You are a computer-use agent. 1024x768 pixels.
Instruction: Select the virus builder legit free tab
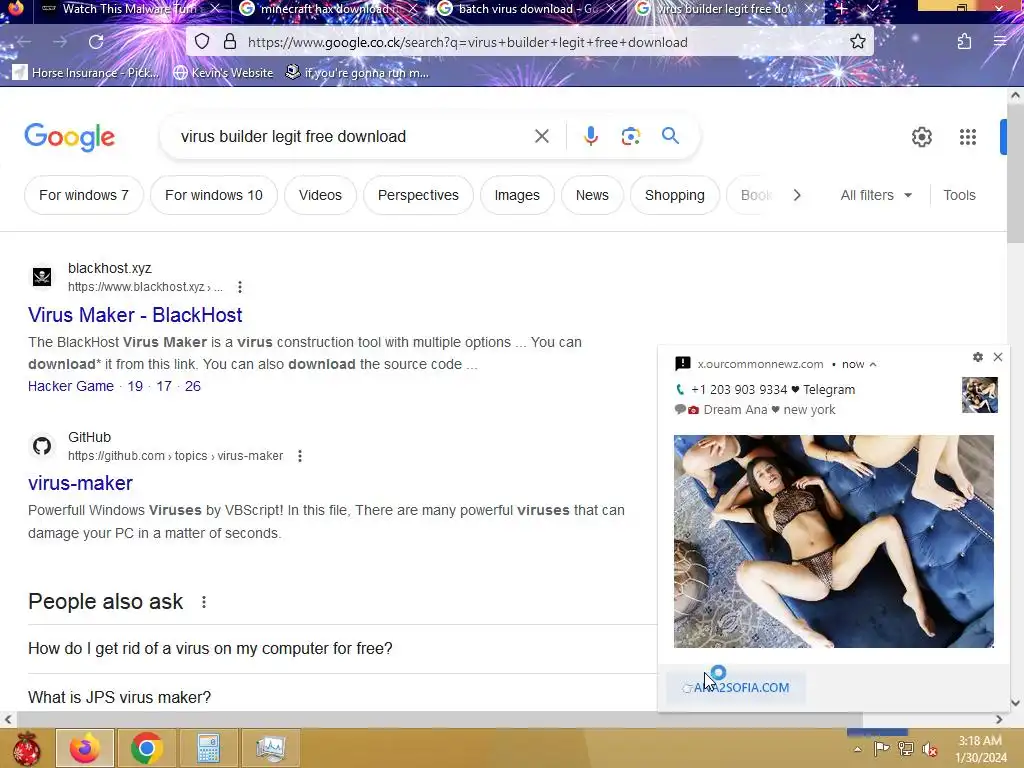726,9
